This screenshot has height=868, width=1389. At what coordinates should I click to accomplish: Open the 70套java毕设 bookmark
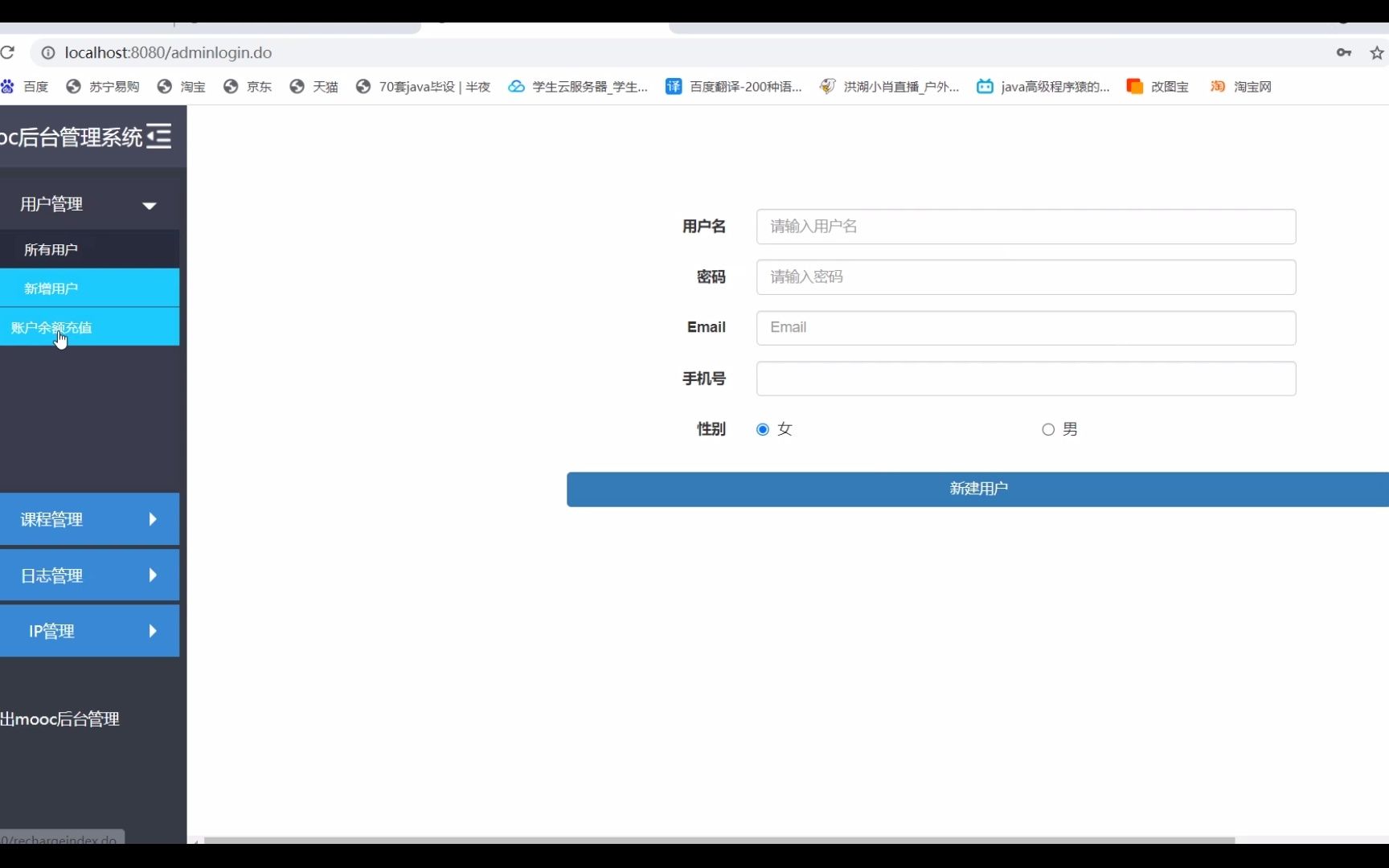[x=423, y=87]
